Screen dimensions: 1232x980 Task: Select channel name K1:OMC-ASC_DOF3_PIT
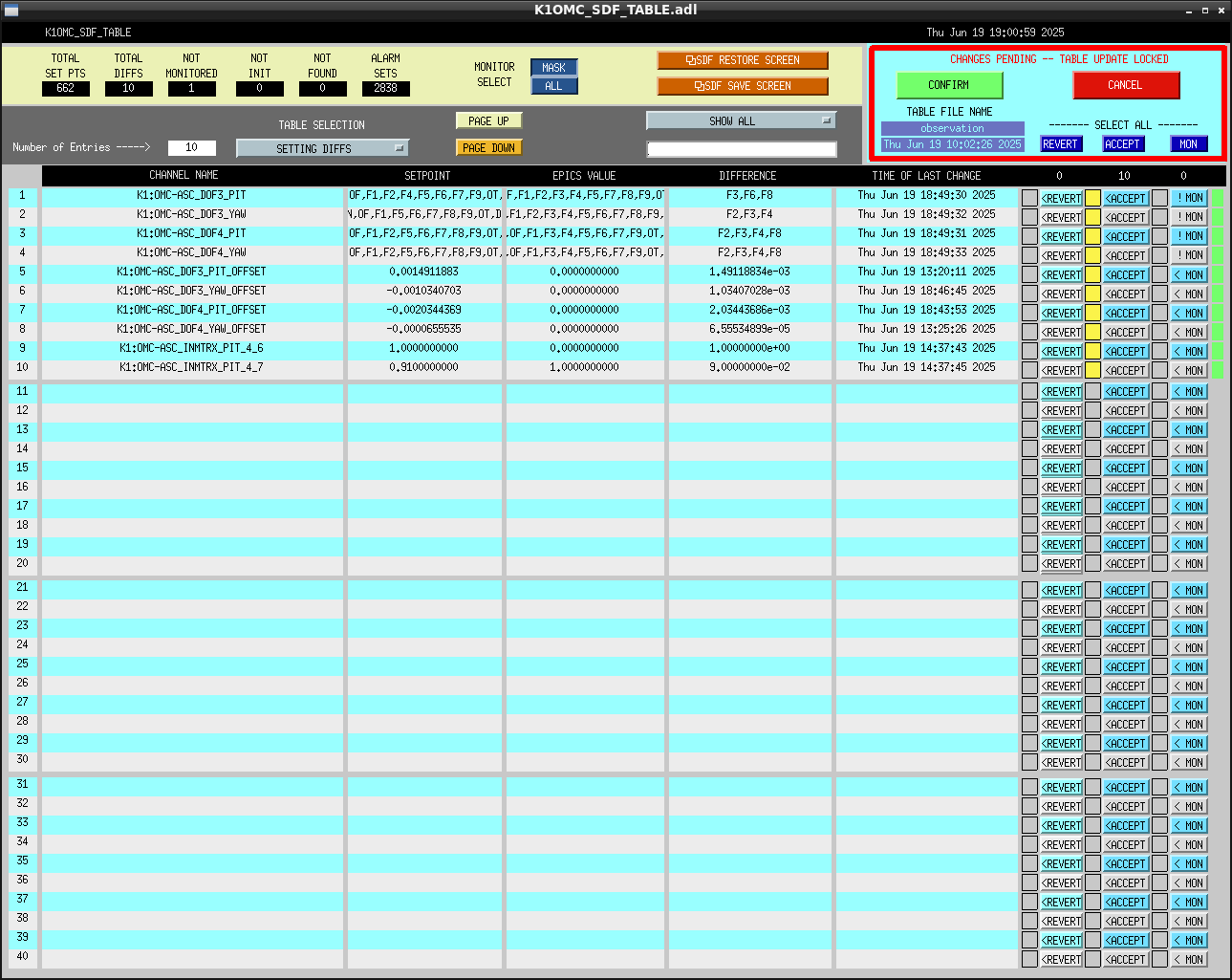pos(191,195)
